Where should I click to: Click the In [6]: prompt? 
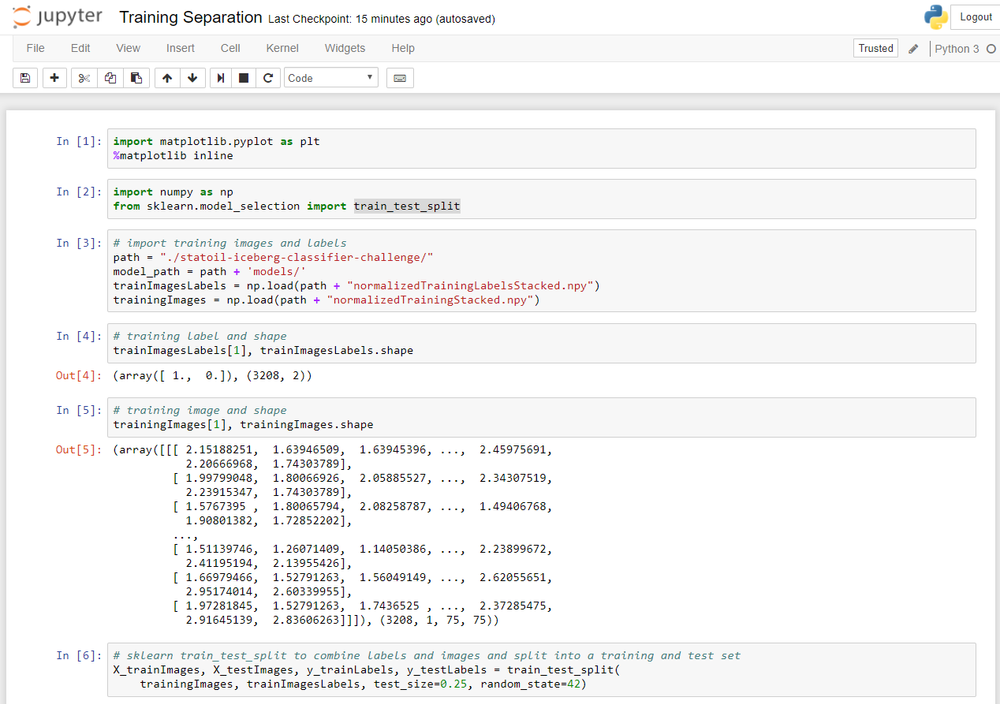tap(78, 655)
